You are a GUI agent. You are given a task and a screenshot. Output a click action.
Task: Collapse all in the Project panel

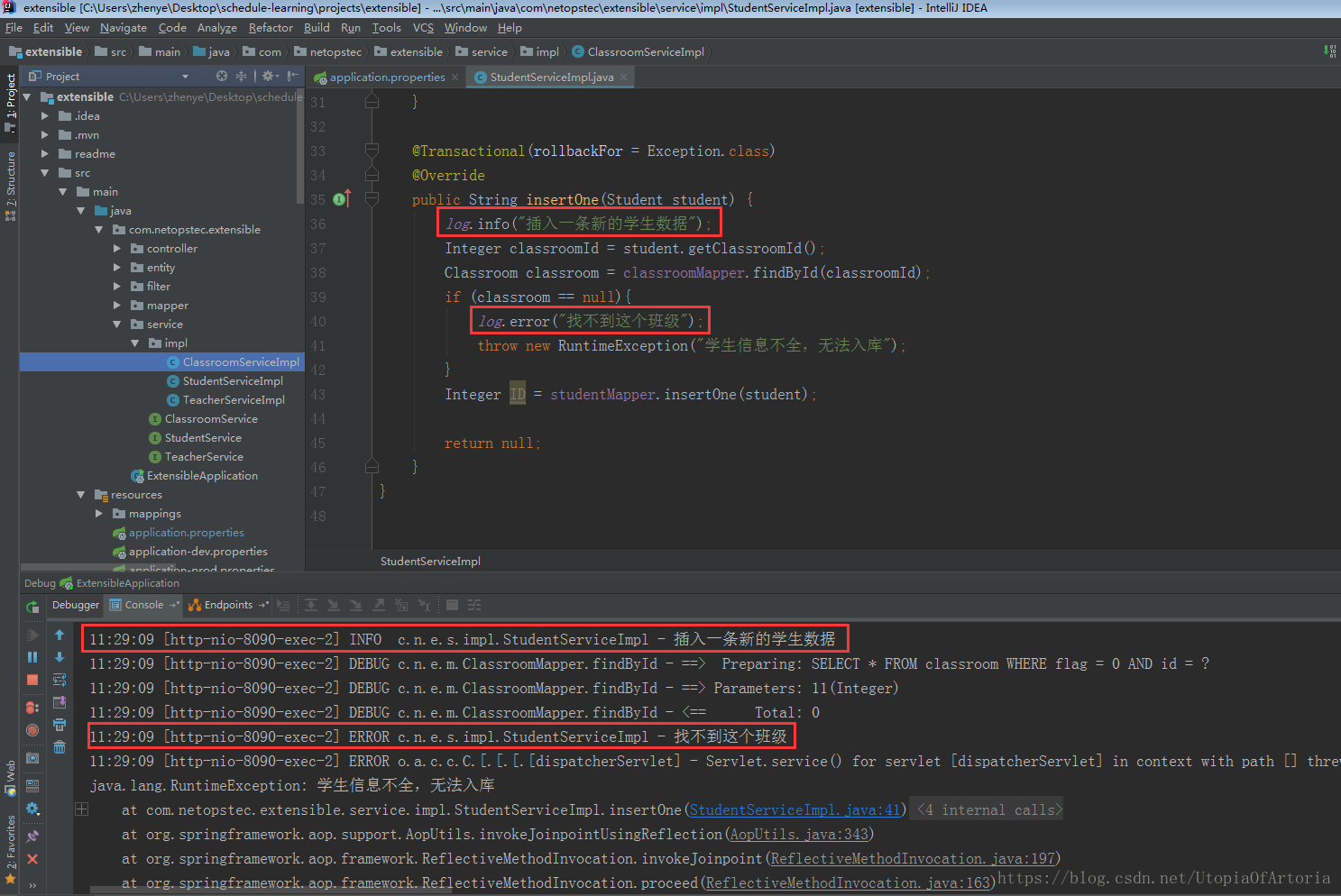241,76
